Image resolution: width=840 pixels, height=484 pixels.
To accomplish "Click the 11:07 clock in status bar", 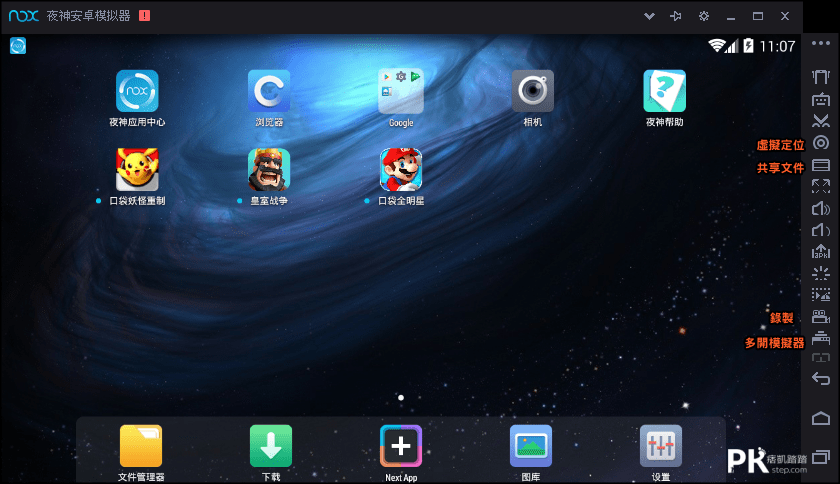I will [777, 46].
